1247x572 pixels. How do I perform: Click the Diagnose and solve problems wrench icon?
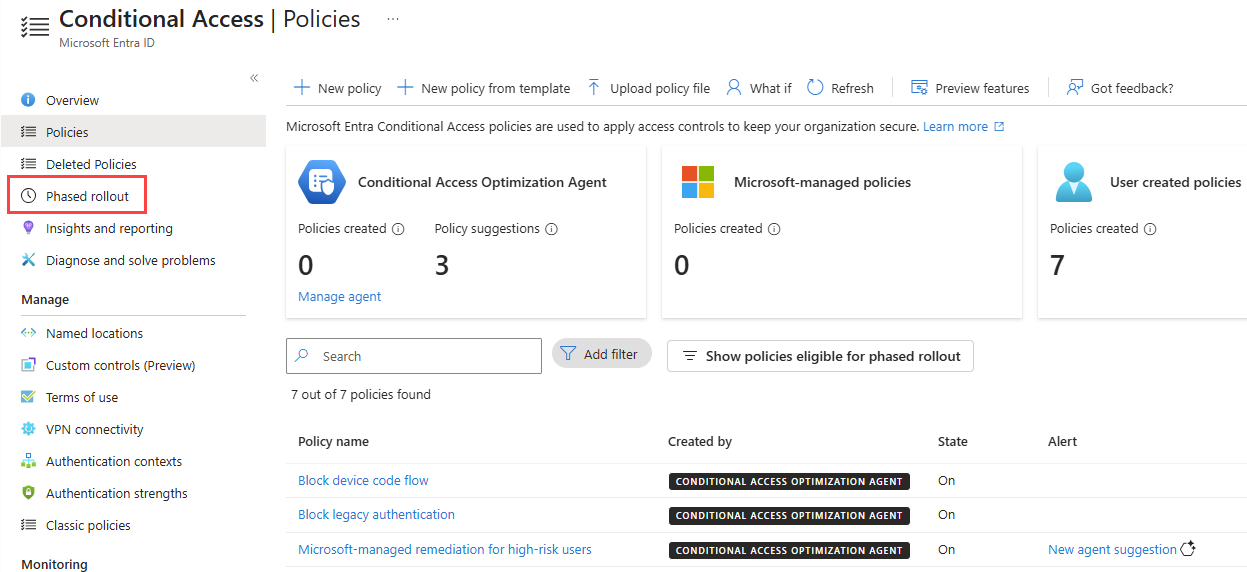tap(28, 260)
